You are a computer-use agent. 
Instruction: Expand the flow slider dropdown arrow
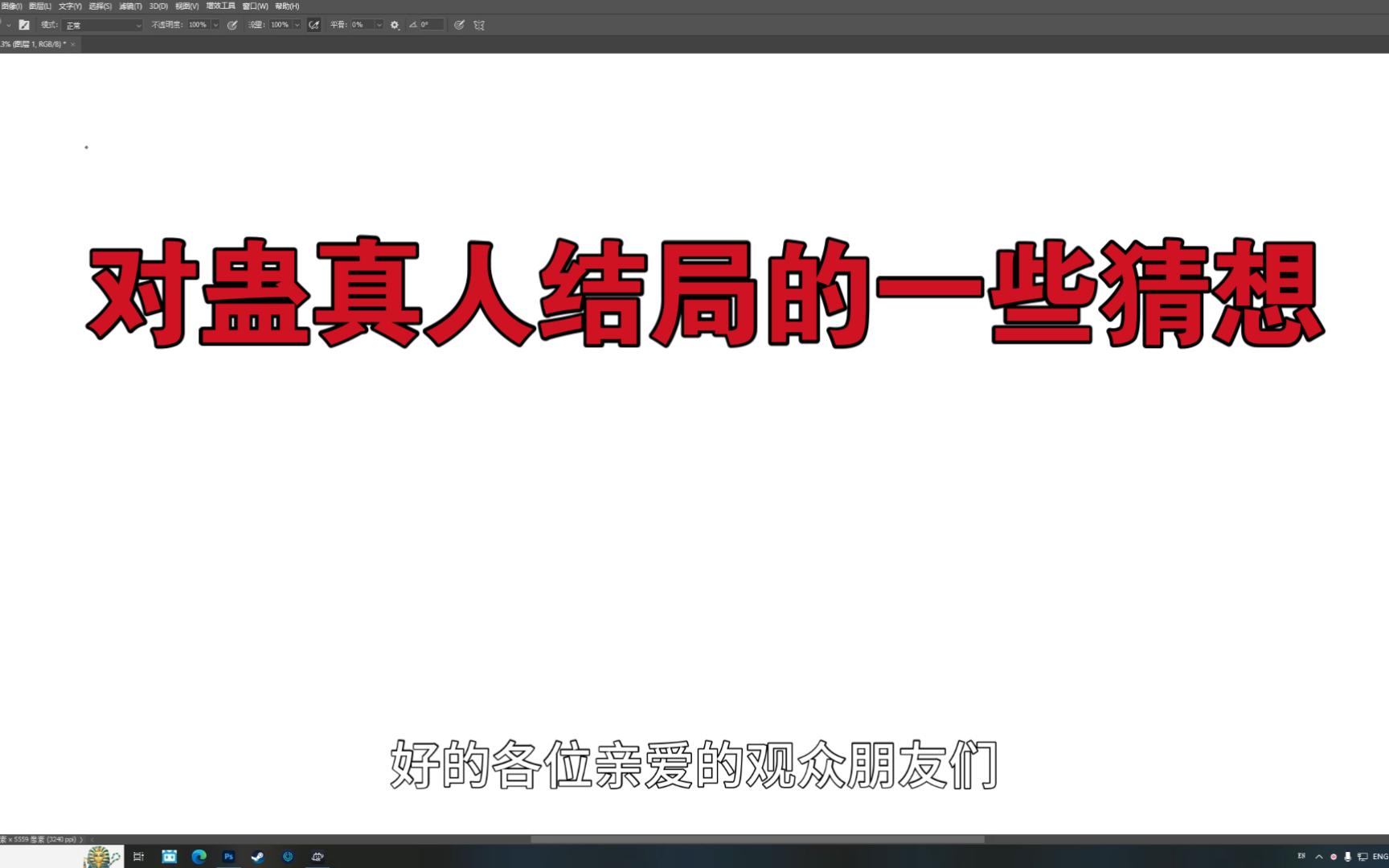pos(297,25)
